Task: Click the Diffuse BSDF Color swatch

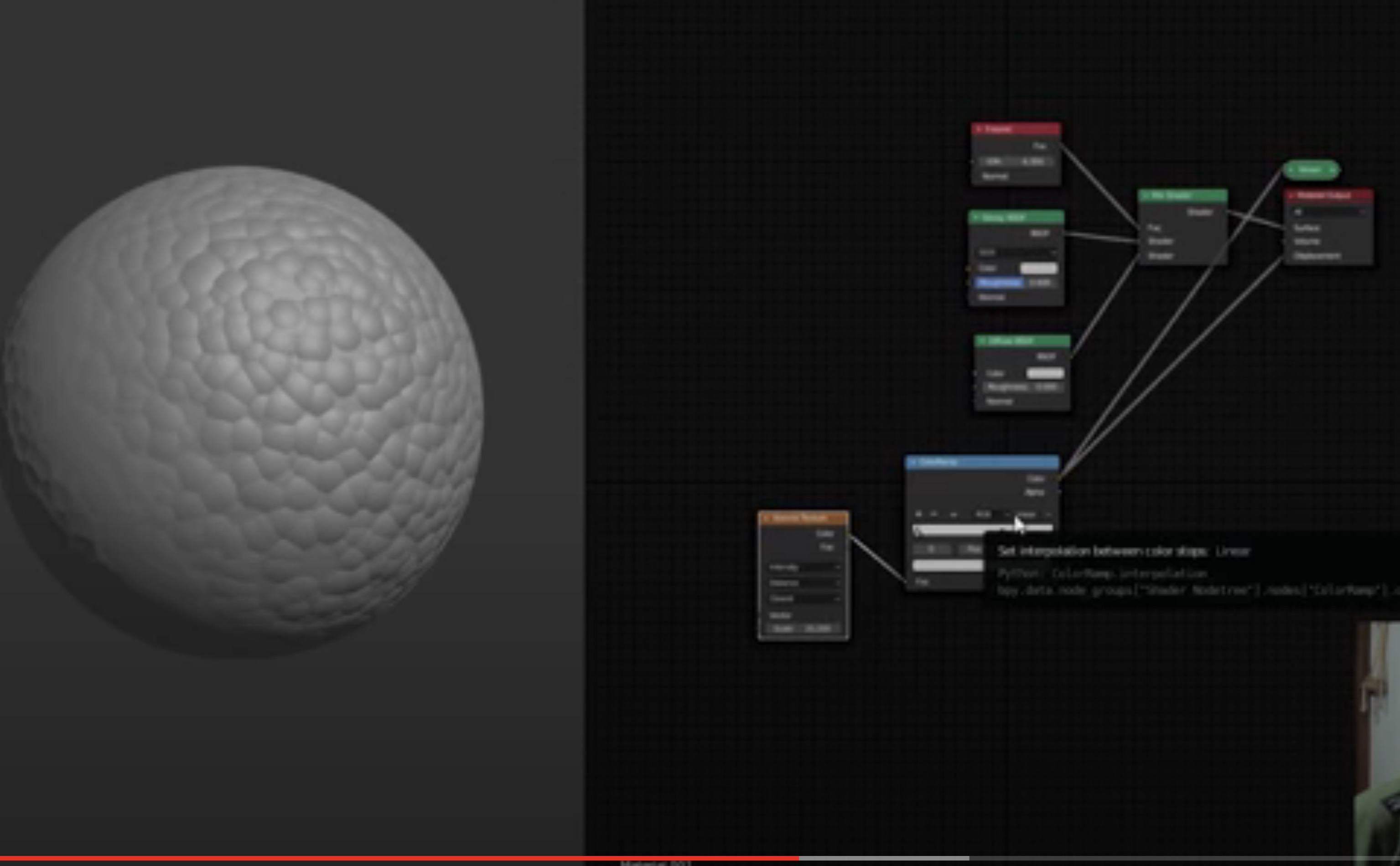Action: 1045,373
